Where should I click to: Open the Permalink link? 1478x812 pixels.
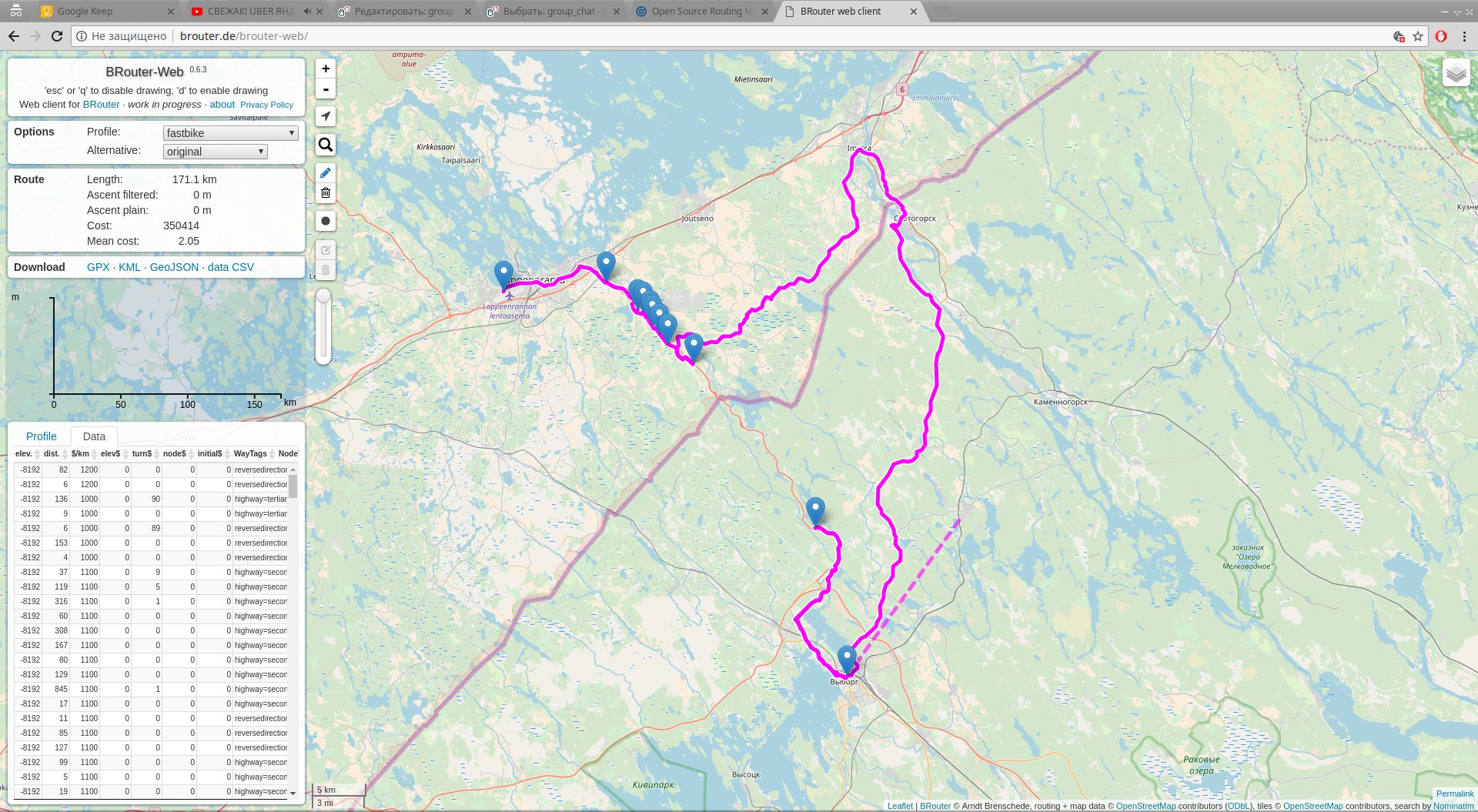[1455, 794]
